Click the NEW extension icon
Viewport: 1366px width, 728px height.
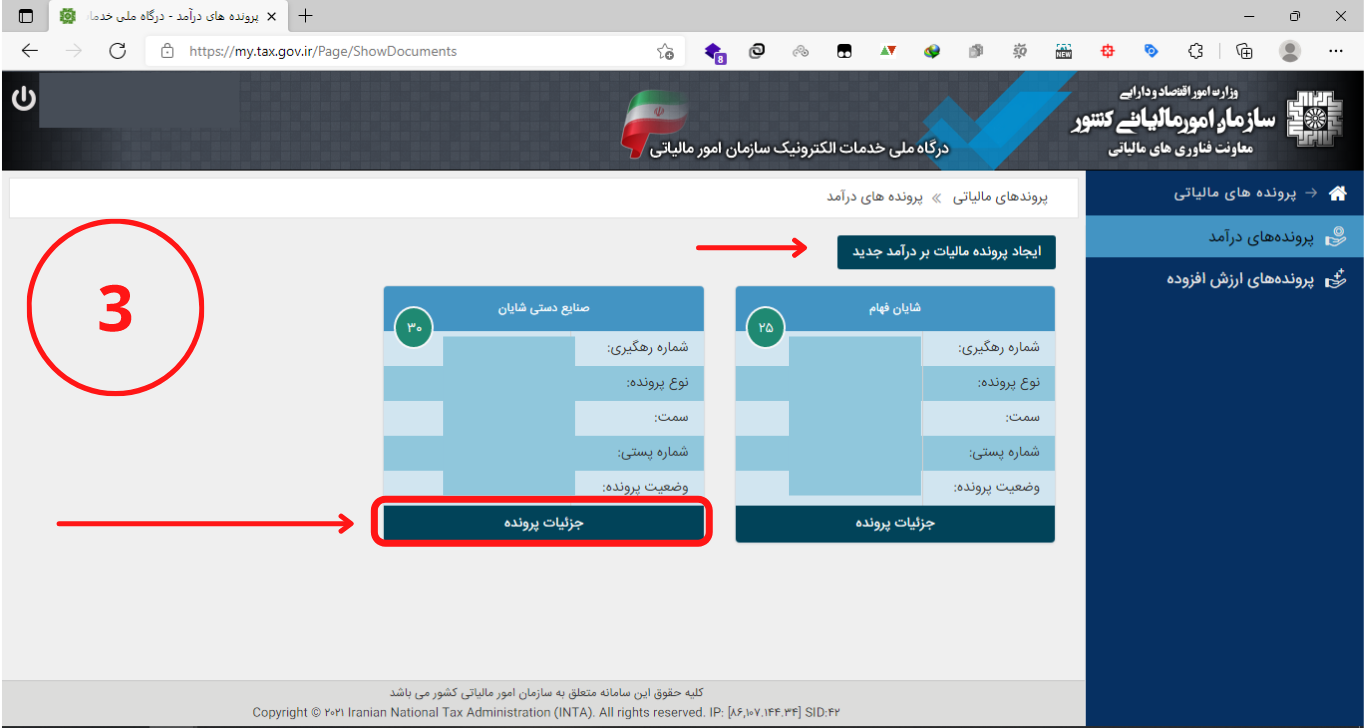coord(1063,51)
